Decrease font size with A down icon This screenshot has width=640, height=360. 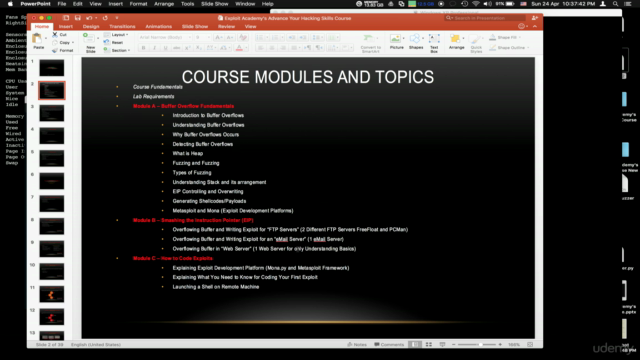coord(230,37)
